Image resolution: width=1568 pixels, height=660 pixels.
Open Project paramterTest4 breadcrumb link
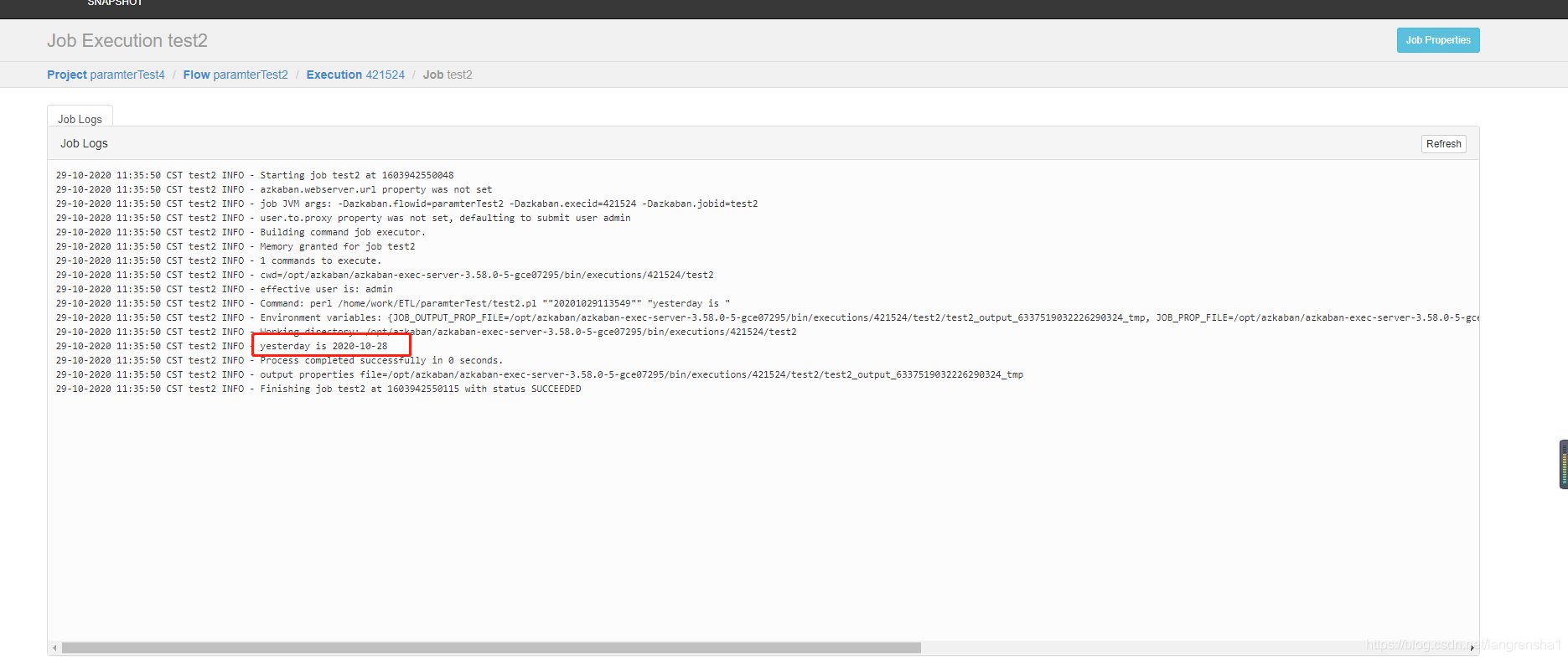[106, 75]
